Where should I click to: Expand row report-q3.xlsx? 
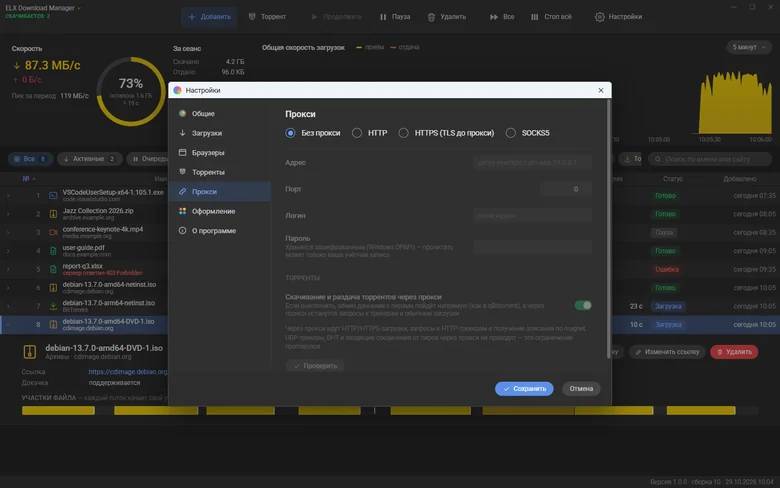tap(8, 269)
